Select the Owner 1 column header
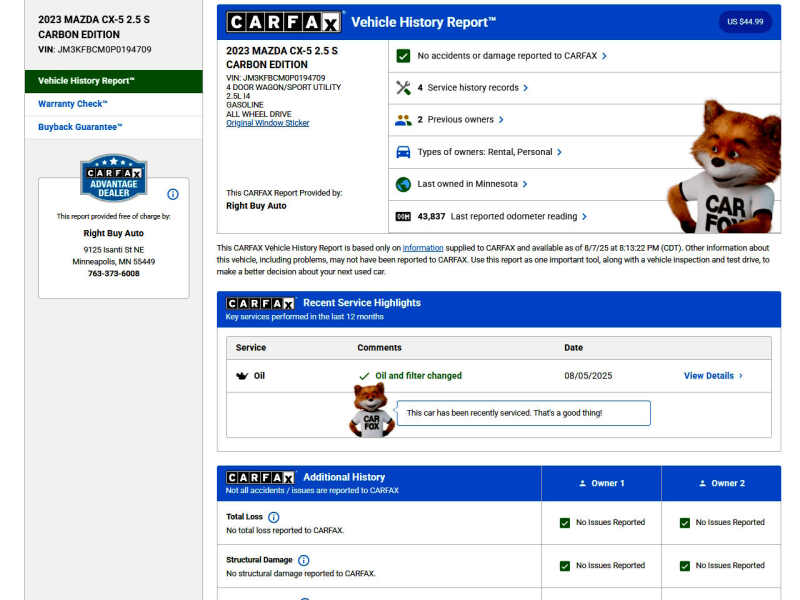Viewport: 800px width, 600px height. pos(602,483)
